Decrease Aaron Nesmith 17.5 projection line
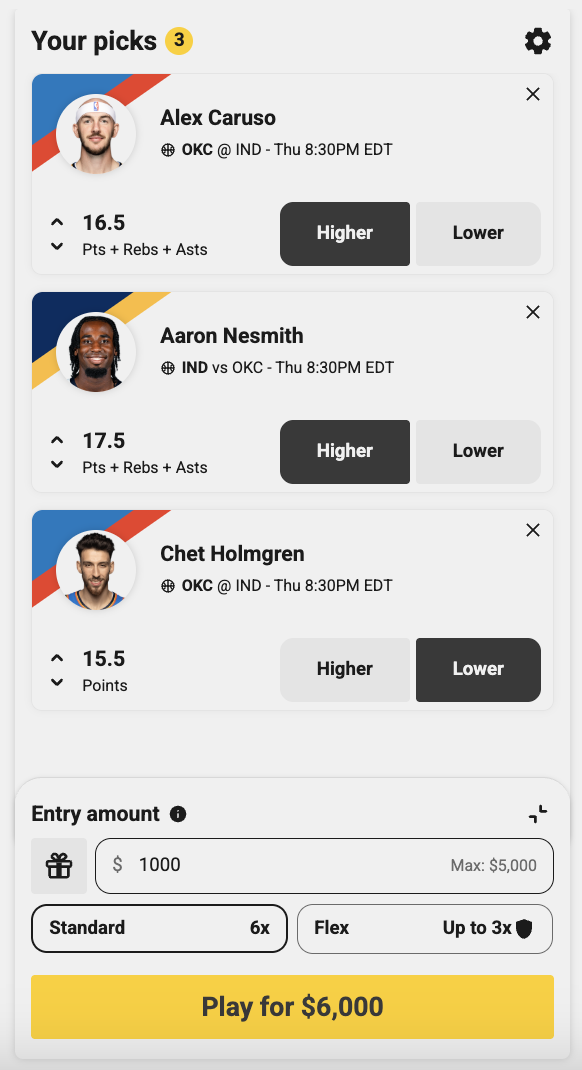Viewport: 582px width, 1070px height. point(57,464)
